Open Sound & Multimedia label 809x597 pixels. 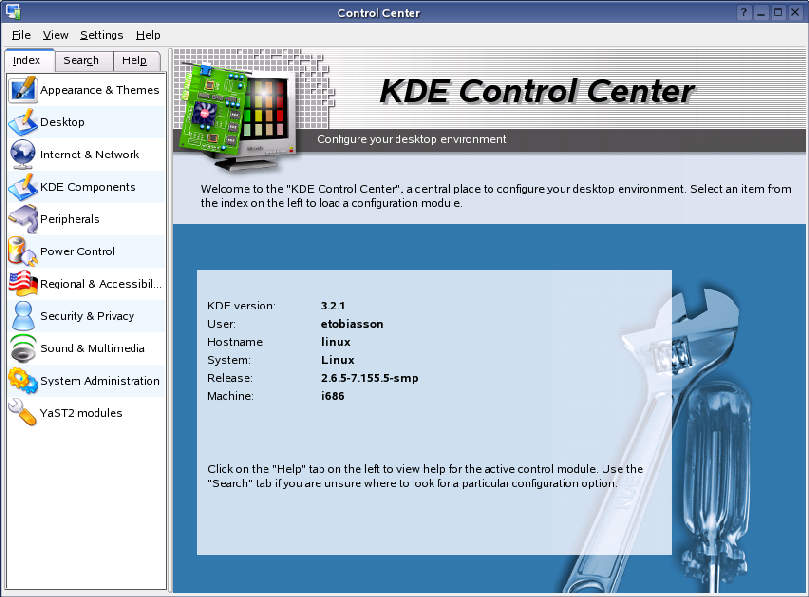coord(92,348)
